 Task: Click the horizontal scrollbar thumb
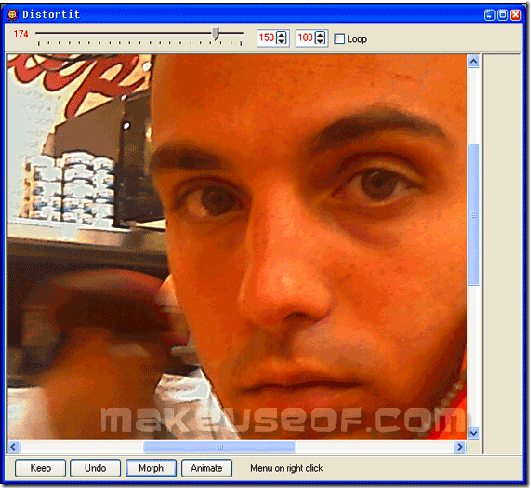pos(219,447)
